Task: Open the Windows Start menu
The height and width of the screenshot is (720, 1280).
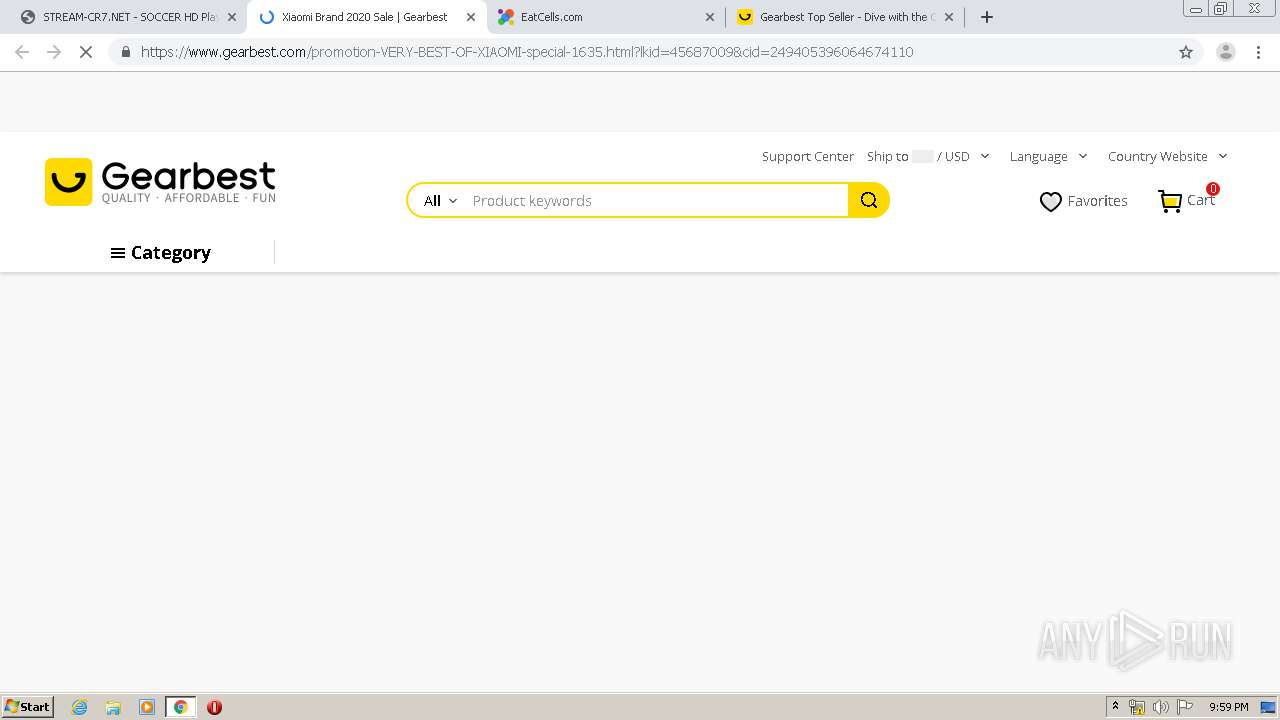Action: (28, 707)
